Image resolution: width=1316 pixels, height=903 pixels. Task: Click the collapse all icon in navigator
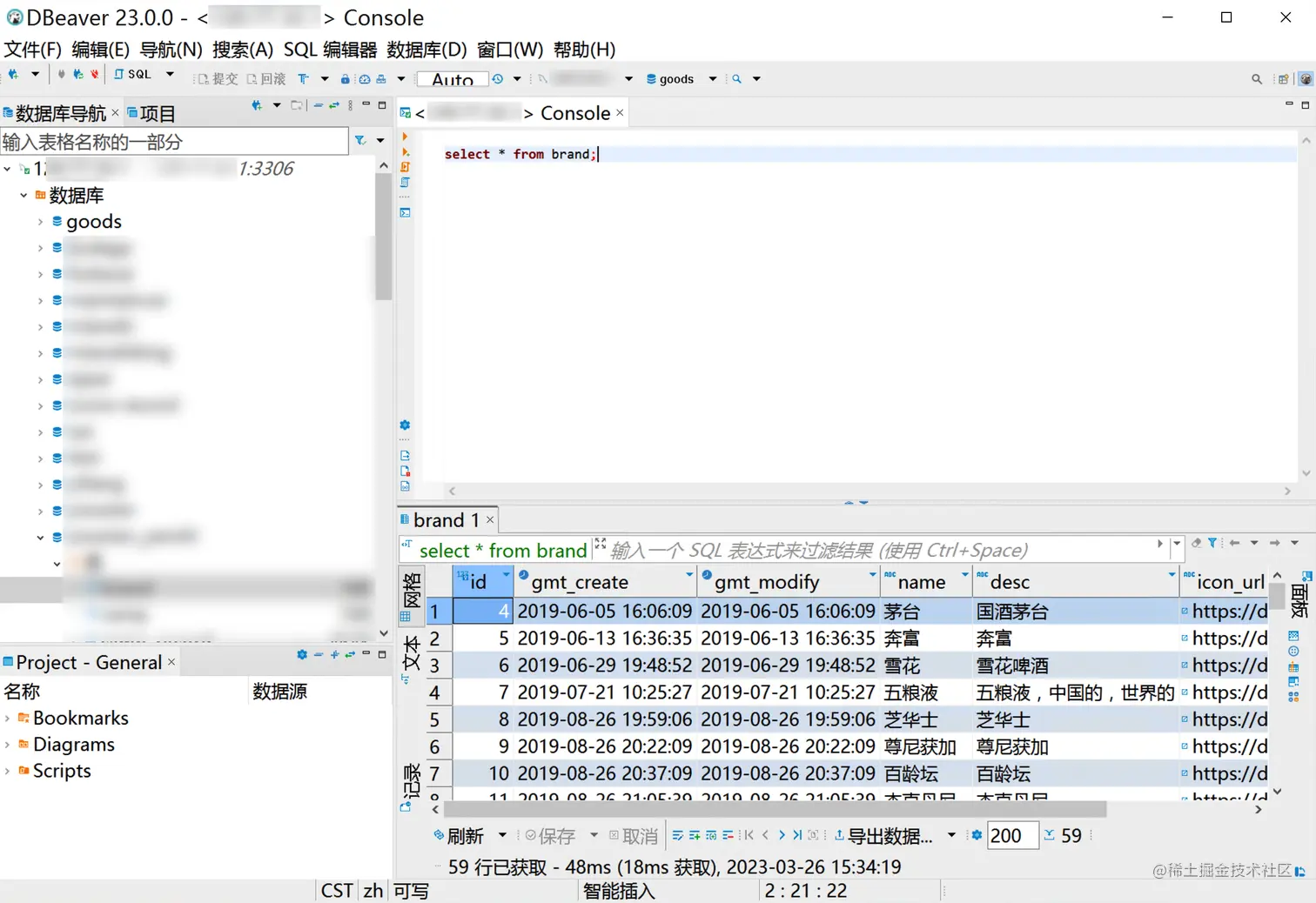pyautogui.click(x=319, y=105)
